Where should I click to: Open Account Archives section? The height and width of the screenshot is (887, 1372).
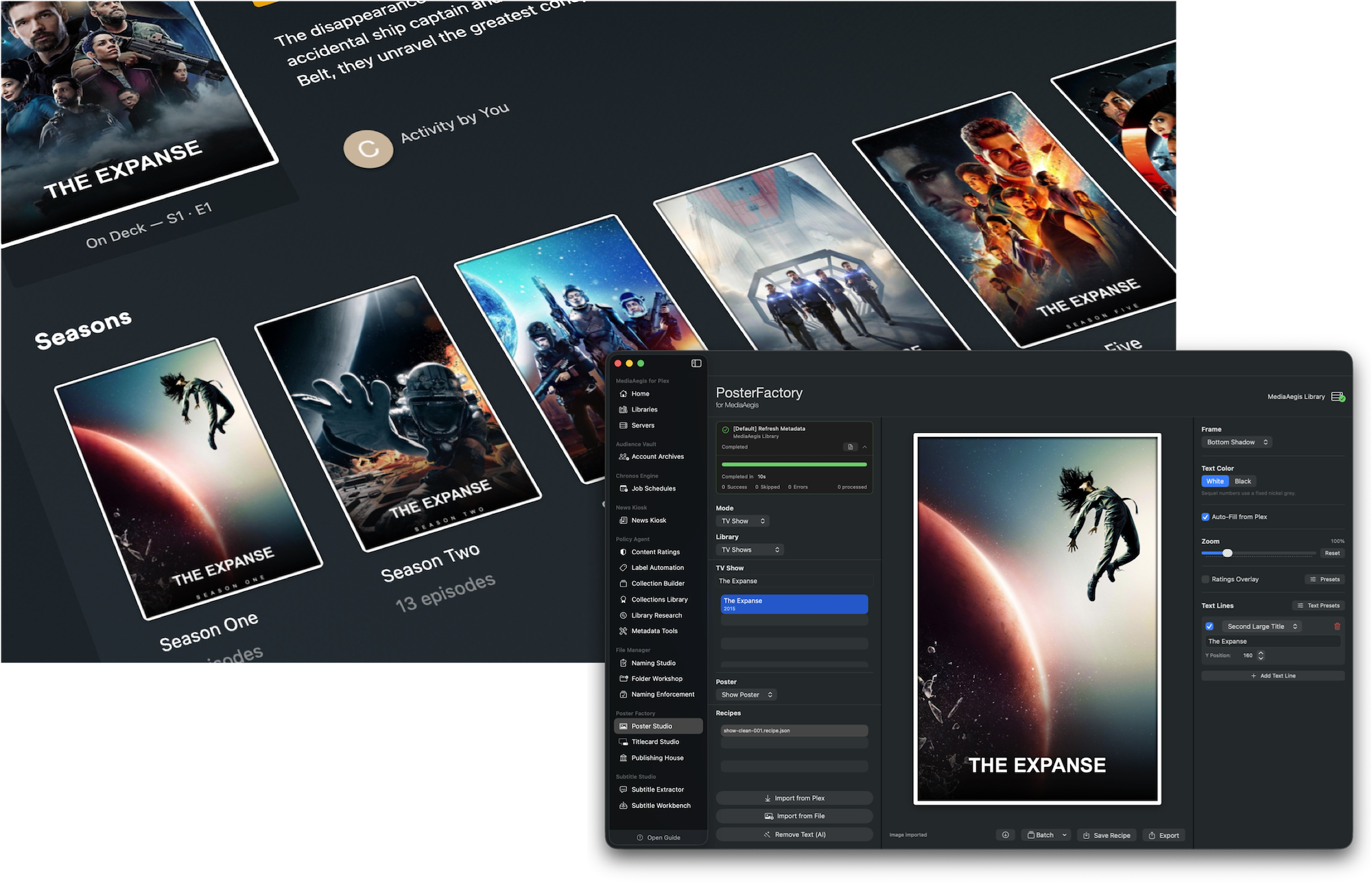[659, 457]
